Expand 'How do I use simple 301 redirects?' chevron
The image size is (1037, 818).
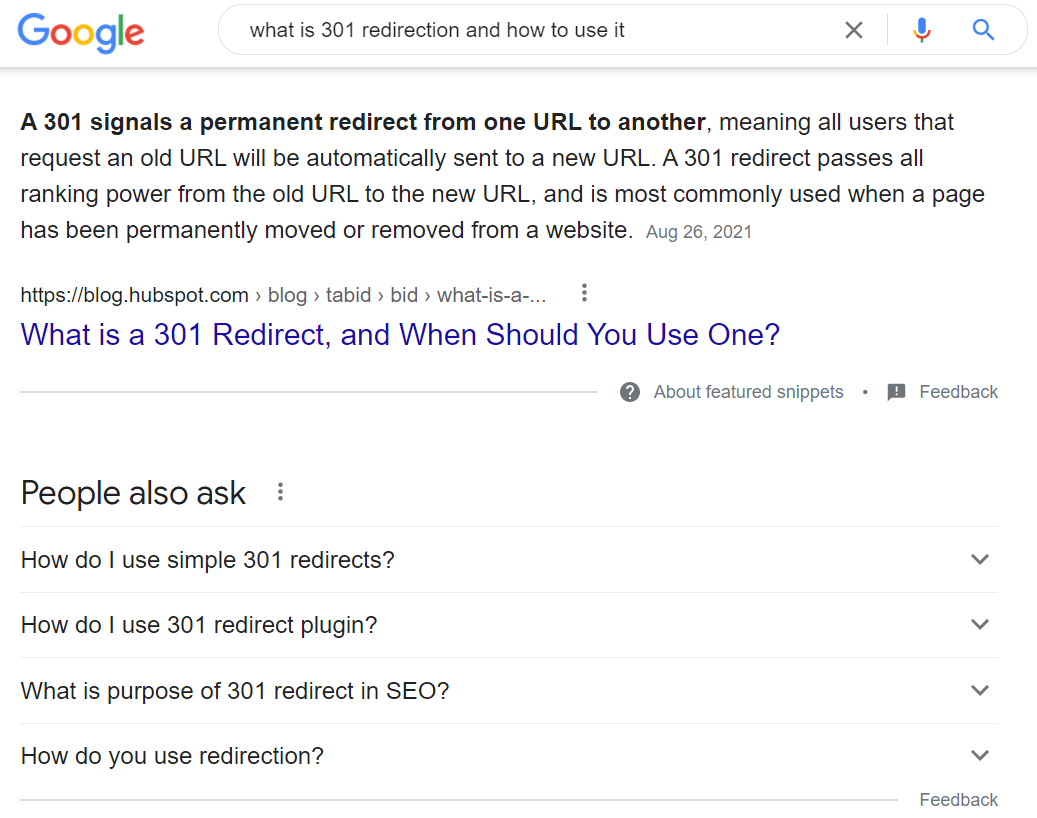click(980, 559)
